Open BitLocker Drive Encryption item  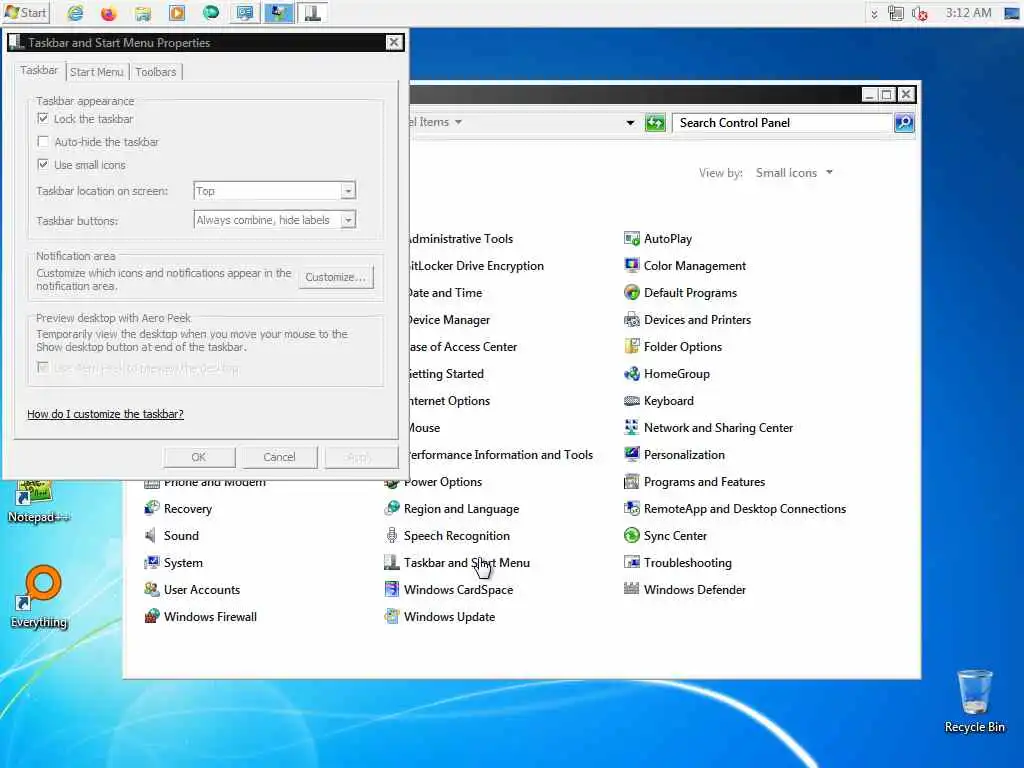click(x=477, y=265)
